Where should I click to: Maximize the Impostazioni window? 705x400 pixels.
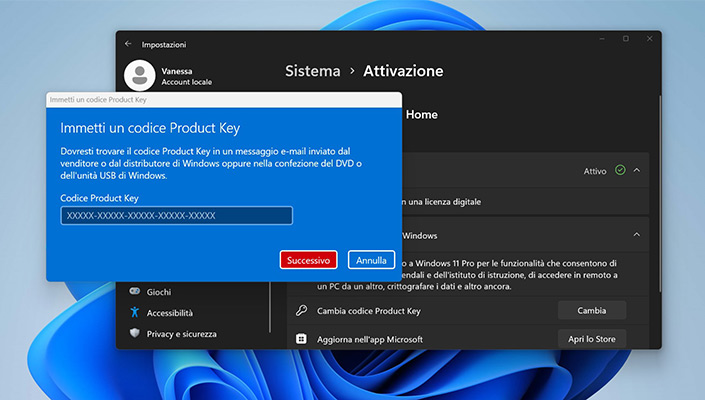coord(626,39)
